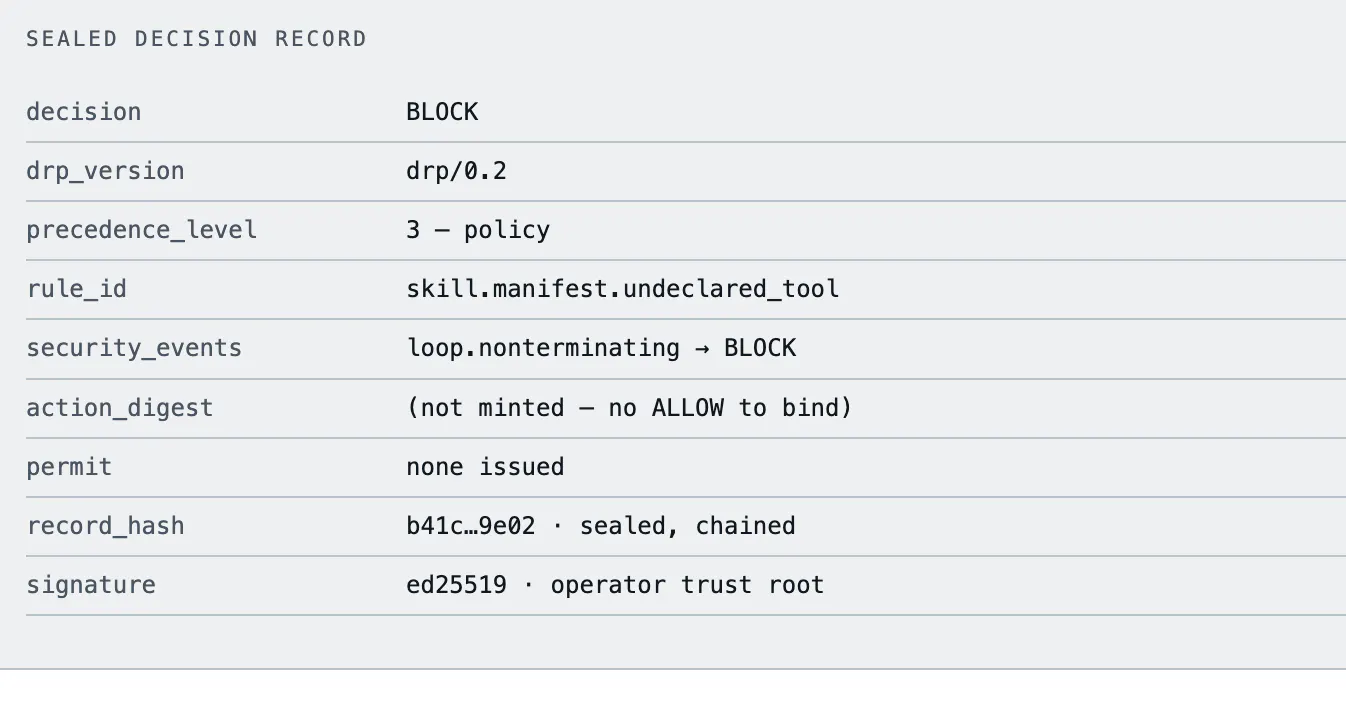Viewport: 1346px width, 706px height.
Task: Select the drp_version field label
Action: click(105, 171)
